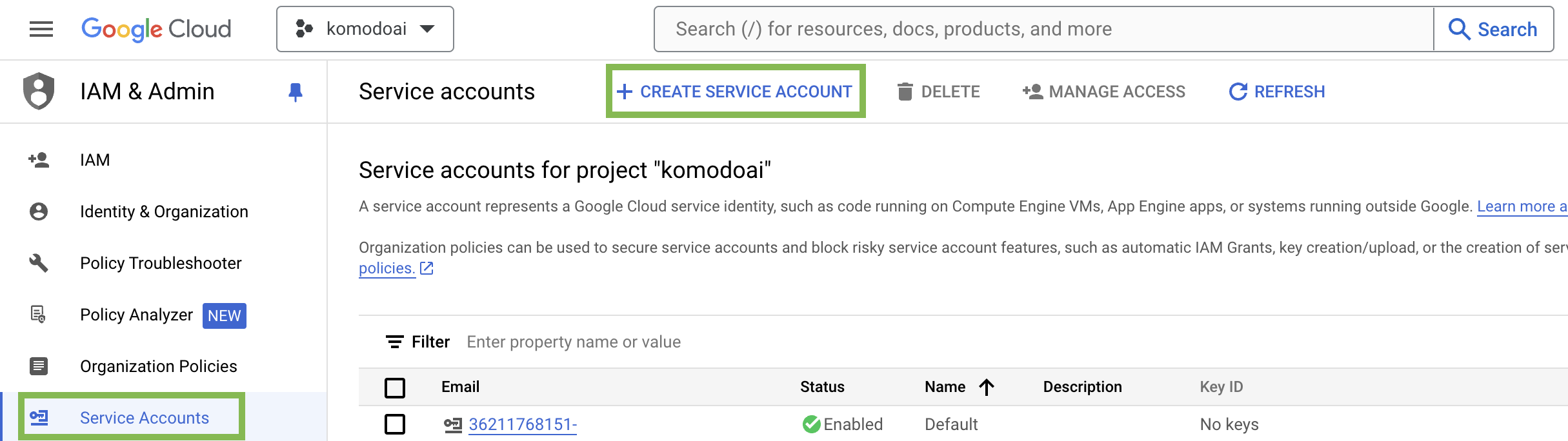Viewport: 1568px width, 441px height.
Task: Click the Policy Analyzer document icon
Action: (39, 315)
